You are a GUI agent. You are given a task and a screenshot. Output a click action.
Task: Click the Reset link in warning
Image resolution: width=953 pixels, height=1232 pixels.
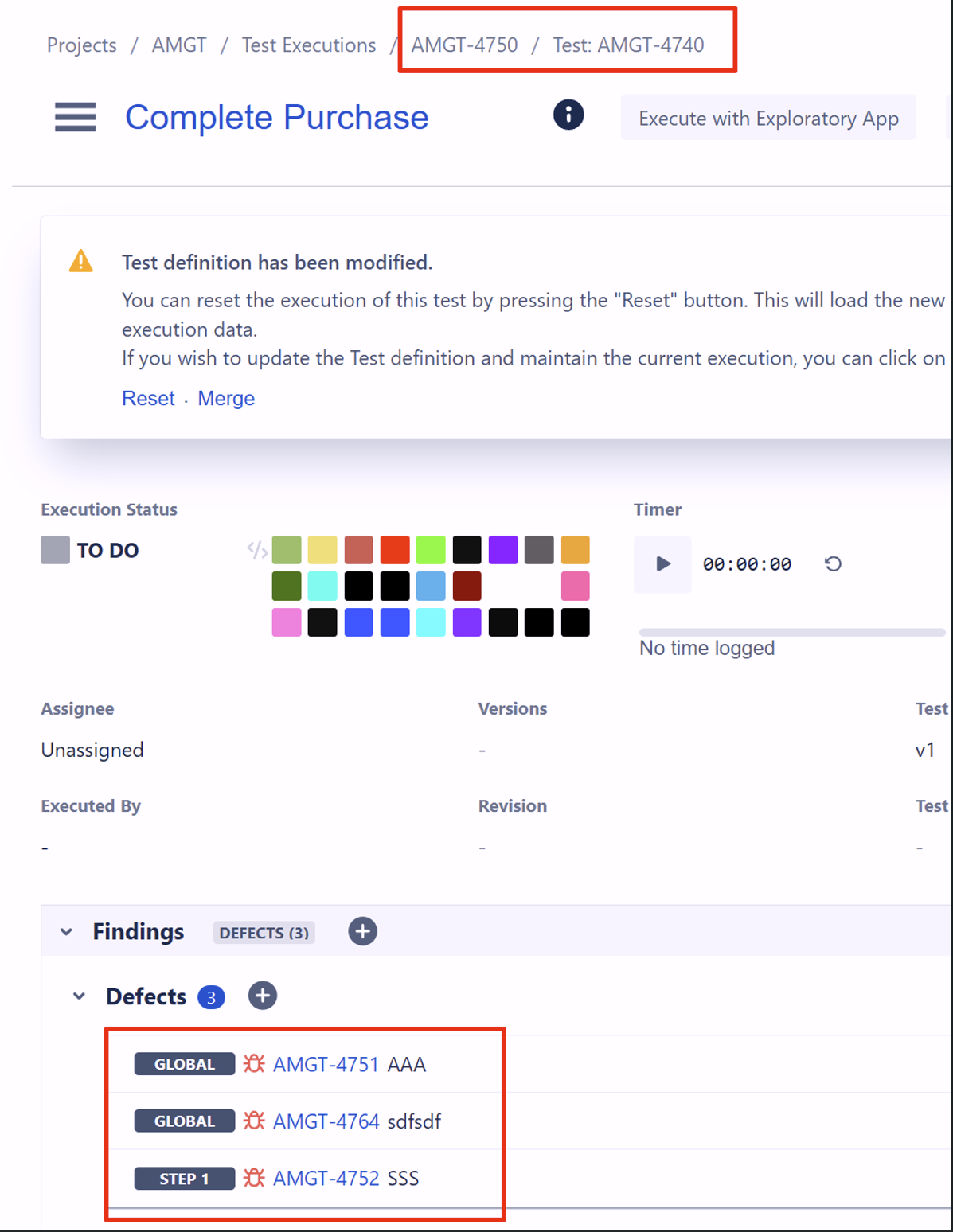click(x=148, y=398)
